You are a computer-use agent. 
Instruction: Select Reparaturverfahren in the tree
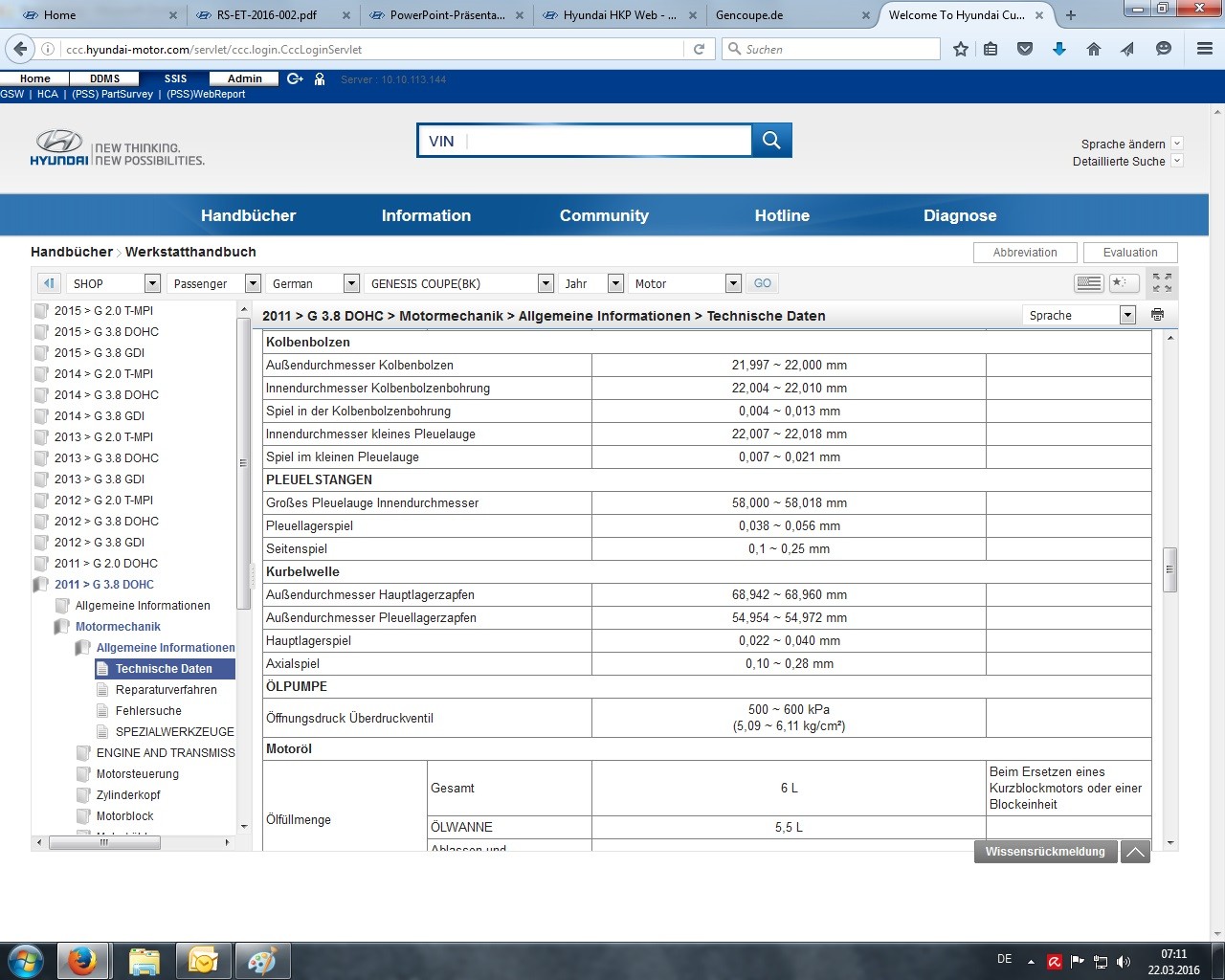167,690
